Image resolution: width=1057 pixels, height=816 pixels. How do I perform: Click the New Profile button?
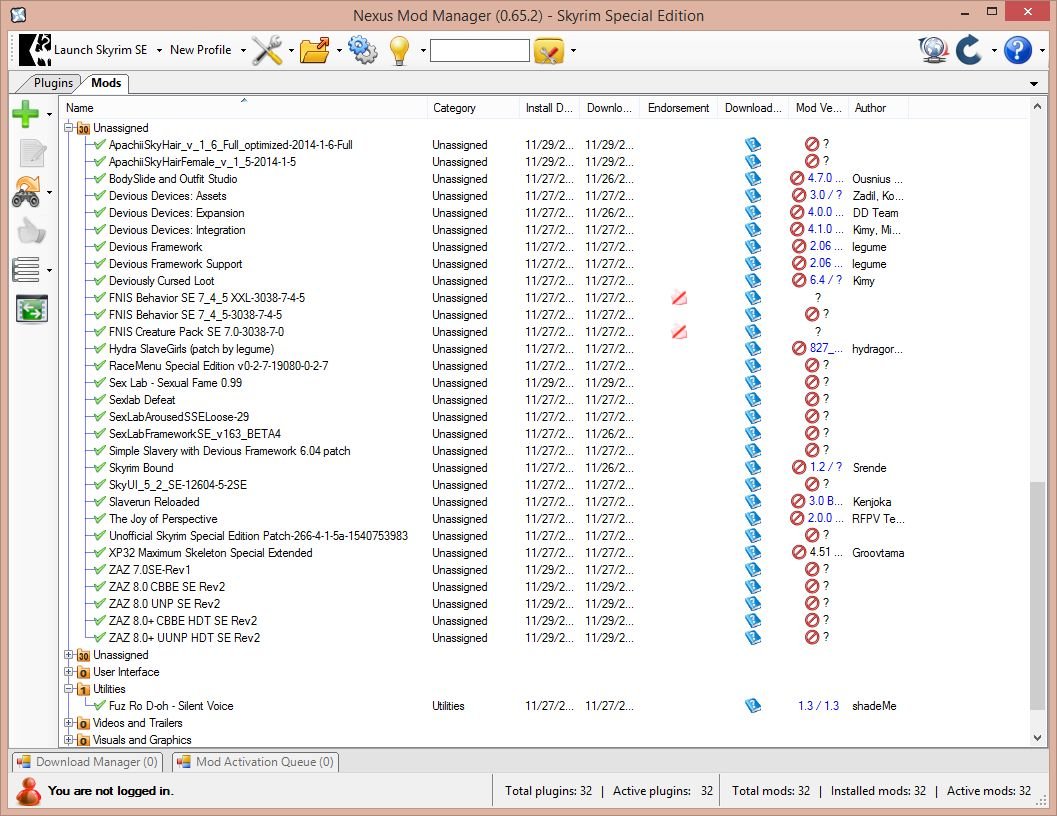[200, 50]
